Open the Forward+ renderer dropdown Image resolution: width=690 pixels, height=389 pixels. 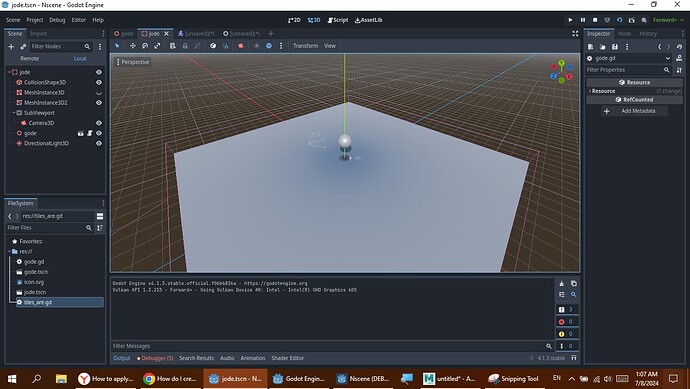pyautogui.click(x=668, y=20)
